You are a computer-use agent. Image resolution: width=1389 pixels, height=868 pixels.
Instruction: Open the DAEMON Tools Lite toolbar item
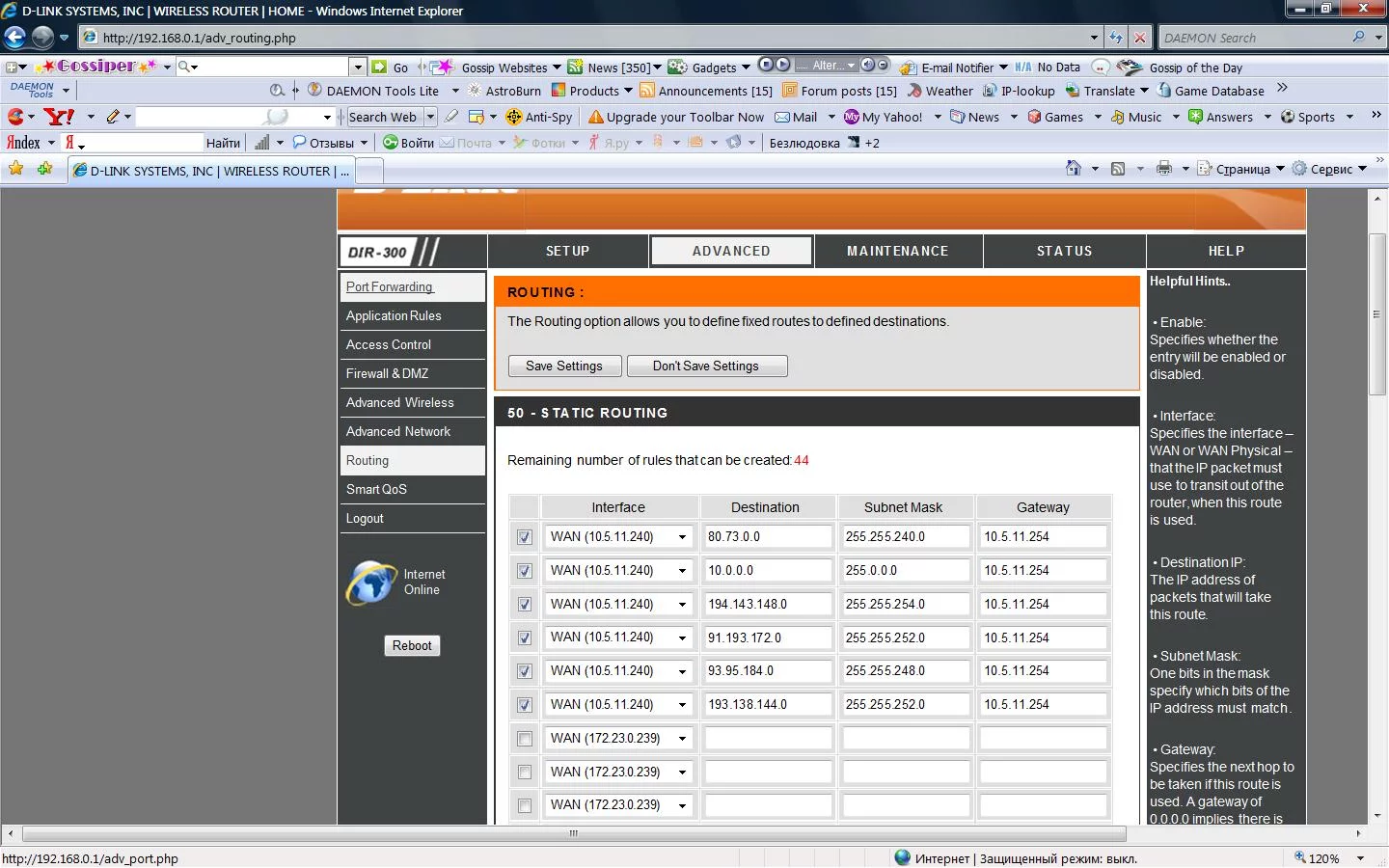pos(373,91)
